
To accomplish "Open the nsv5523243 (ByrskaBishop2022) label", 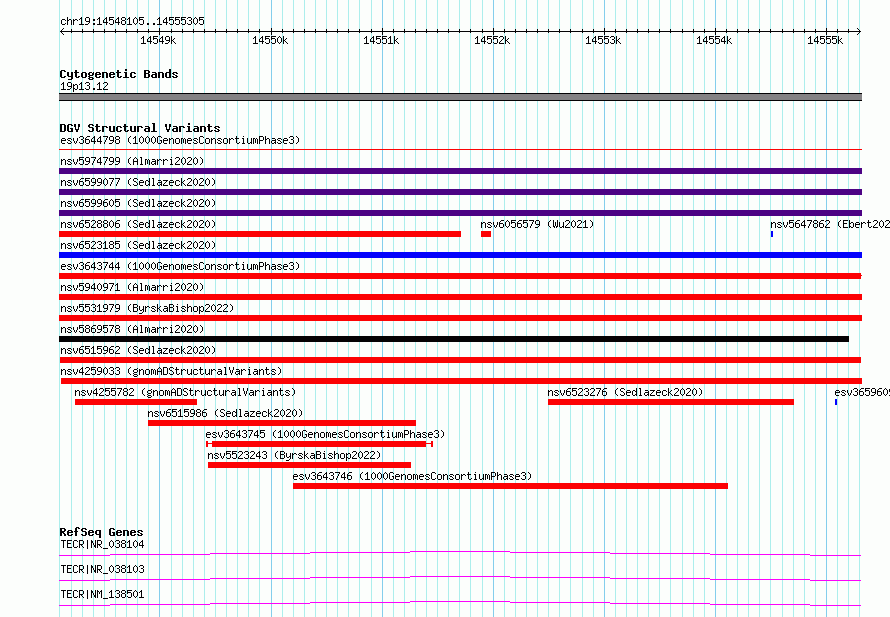I will 294,455.
